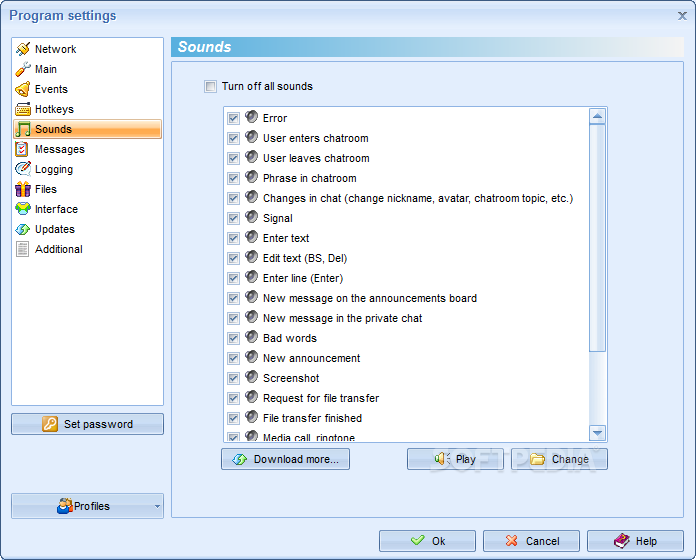Click the Change sound file button

(559, 459)
